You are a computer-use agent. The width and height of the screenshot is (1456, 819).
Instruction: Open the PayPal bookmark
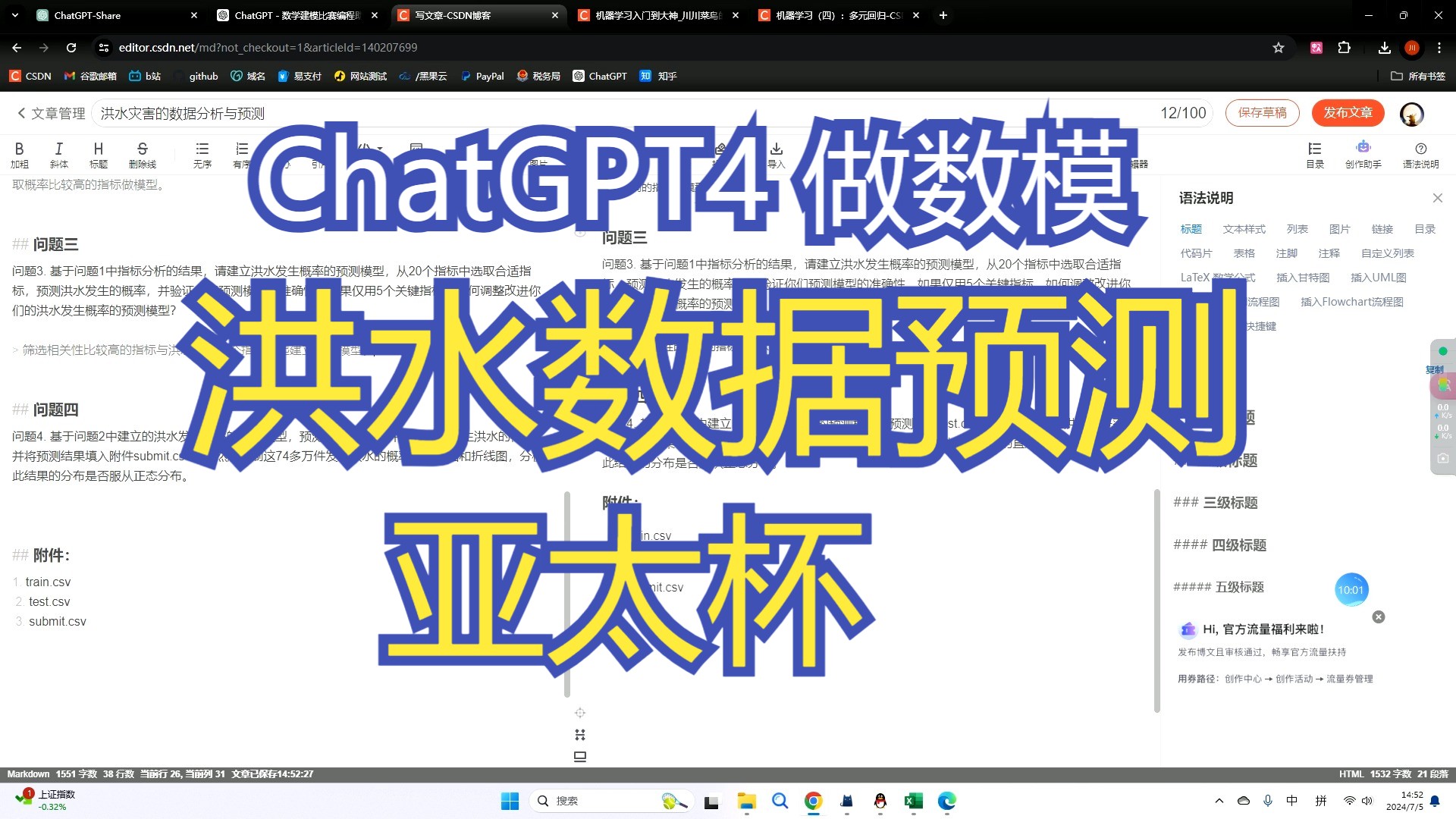coord(482,76)
